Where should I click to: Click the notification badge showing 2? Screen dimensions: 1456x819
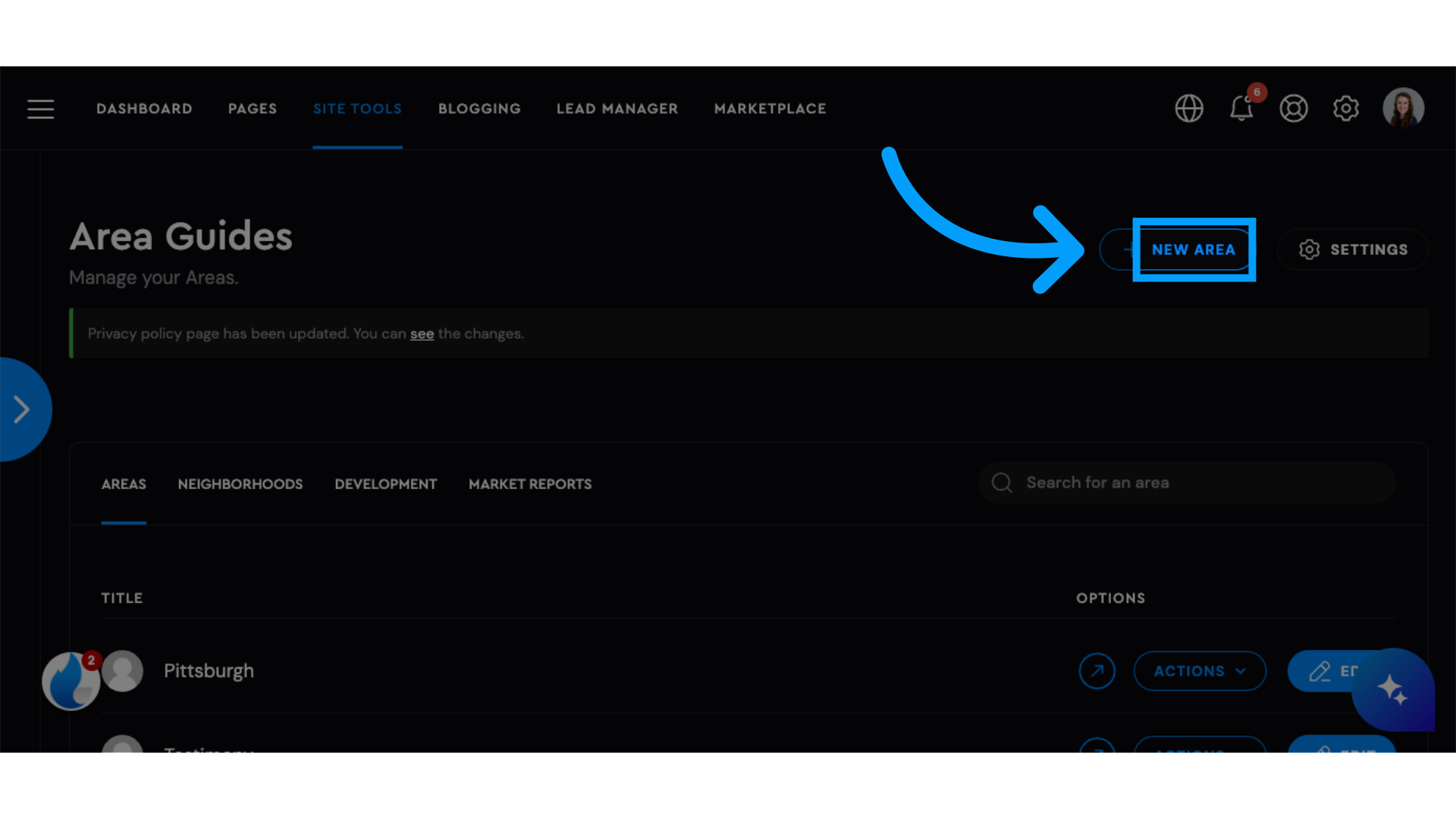point(91,660)
